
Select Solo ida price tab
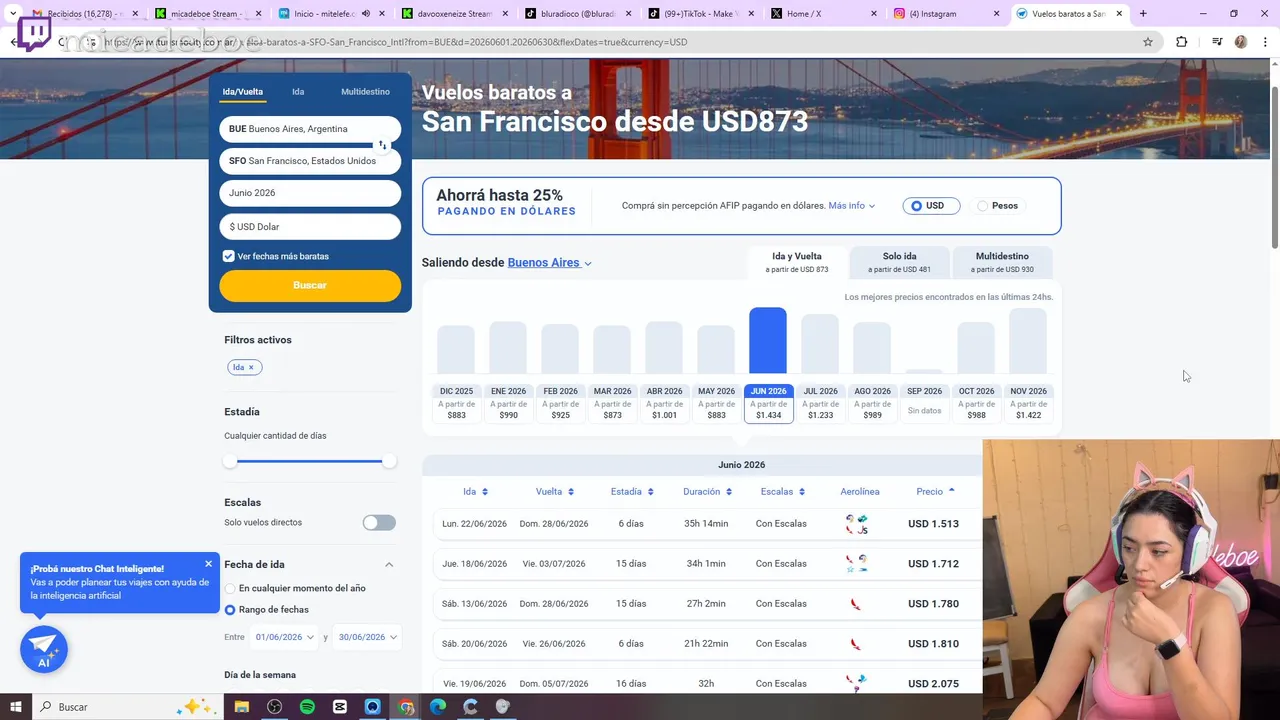pos(899,262)
